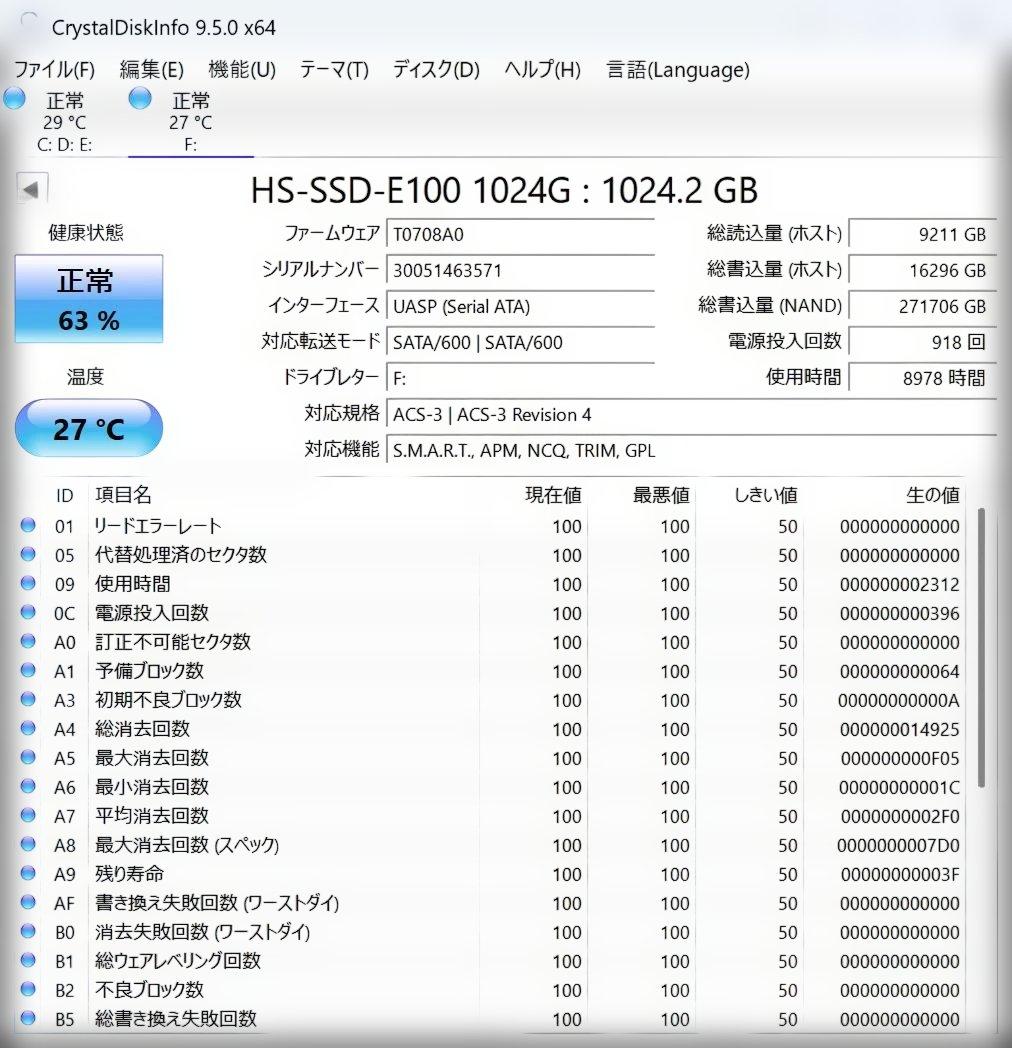
Task: Select the 代替処理済のセクタ数 attribute name
Action: [x=180, y=555]
